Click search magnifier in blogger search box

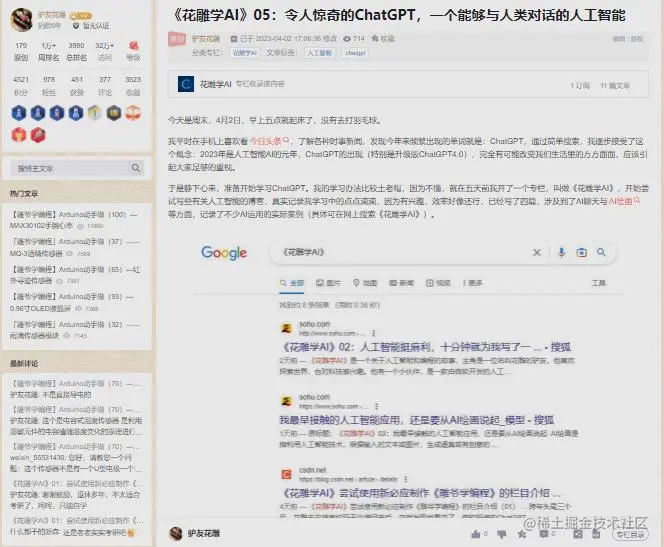[136, 168]
